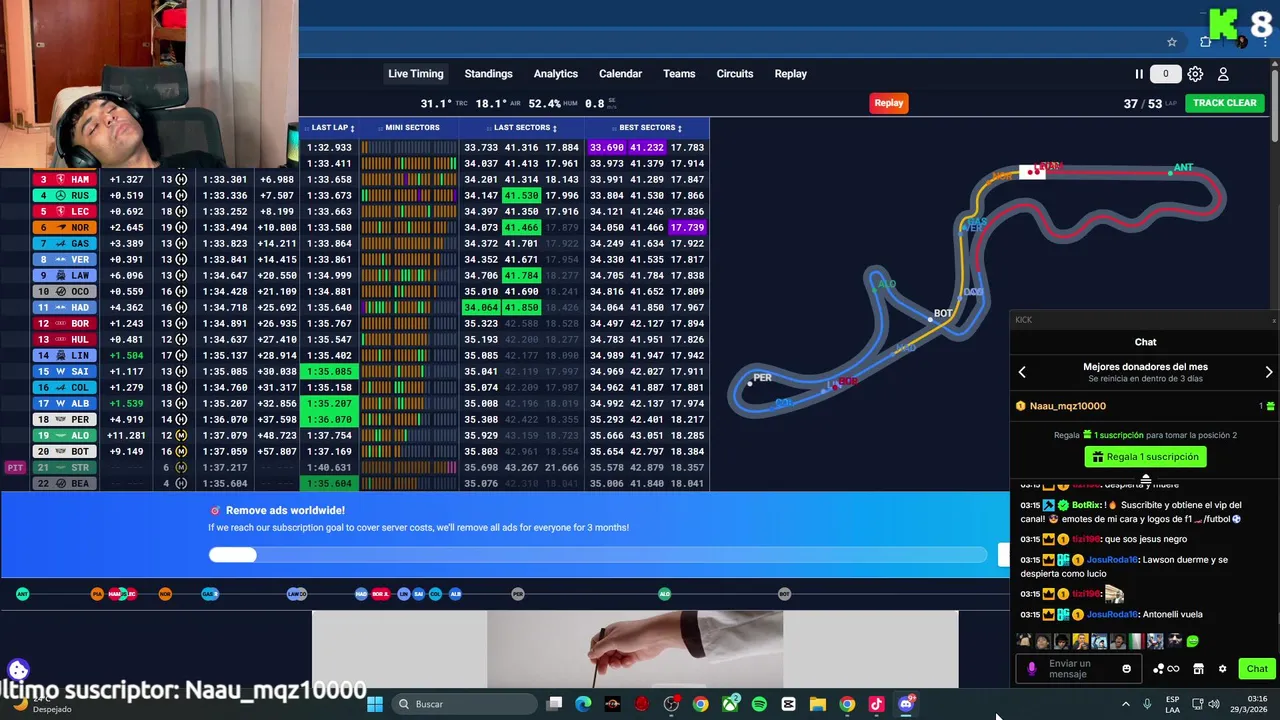Open Spotify from the taskbar
This screenshot has height=720, width=1280.
759,704
